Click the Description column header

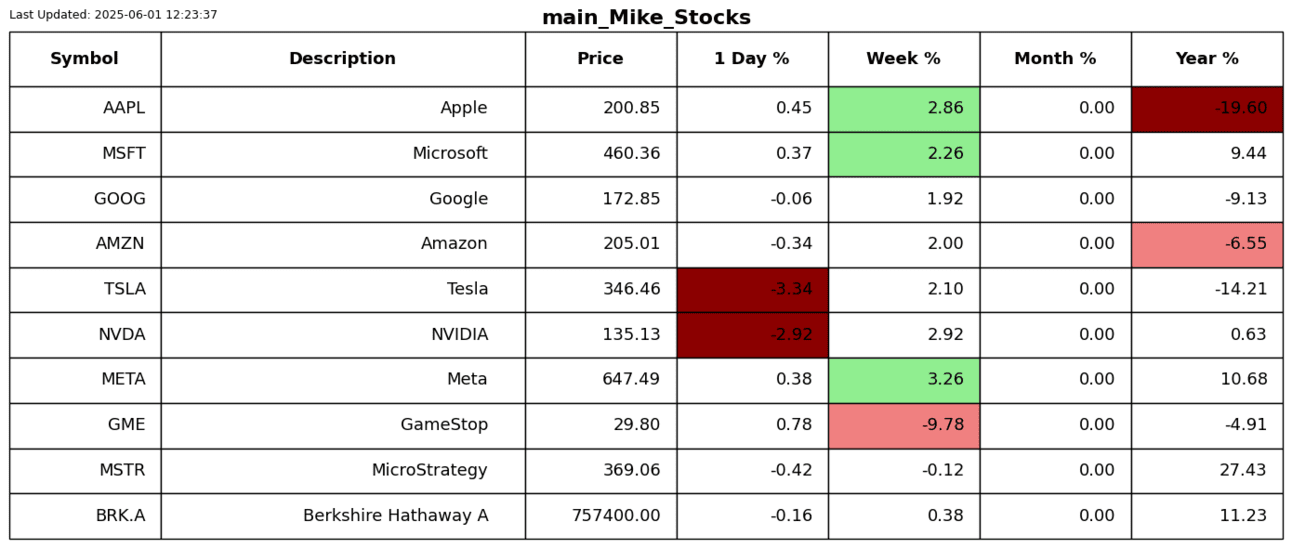pos(343,59)
